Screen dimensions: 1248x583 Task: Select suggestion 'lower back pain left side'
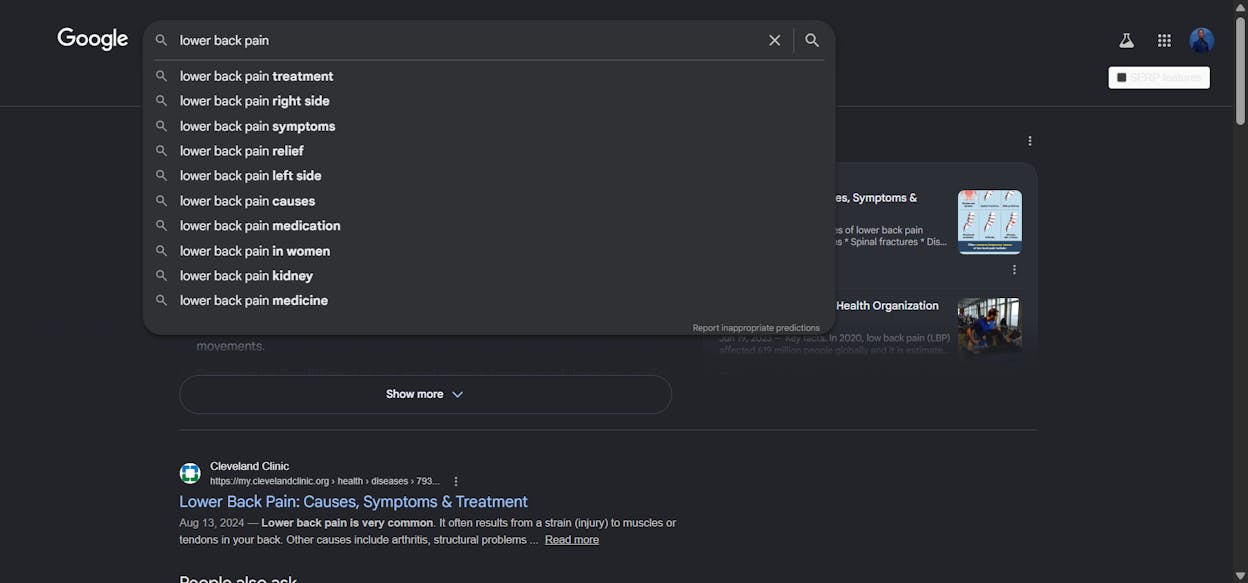point(489,176)
